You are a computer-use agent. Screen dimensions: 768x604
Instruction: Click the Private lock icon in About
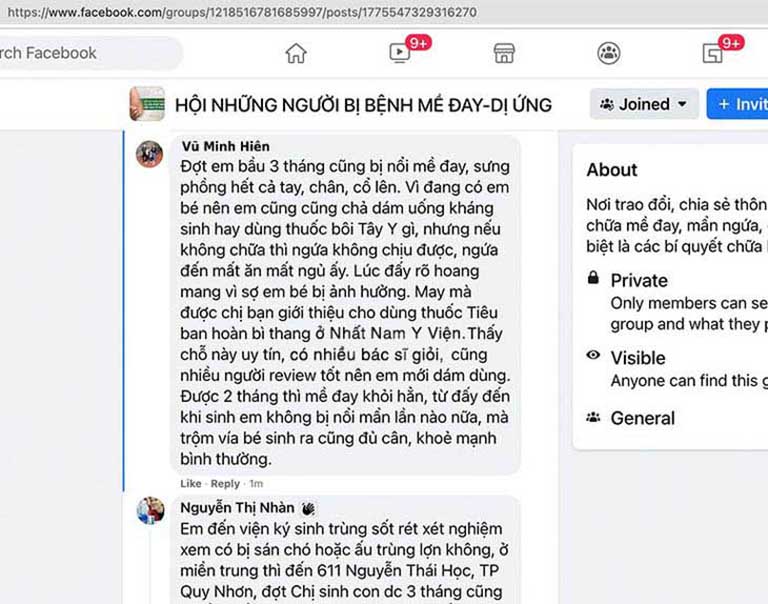point(593,278)
